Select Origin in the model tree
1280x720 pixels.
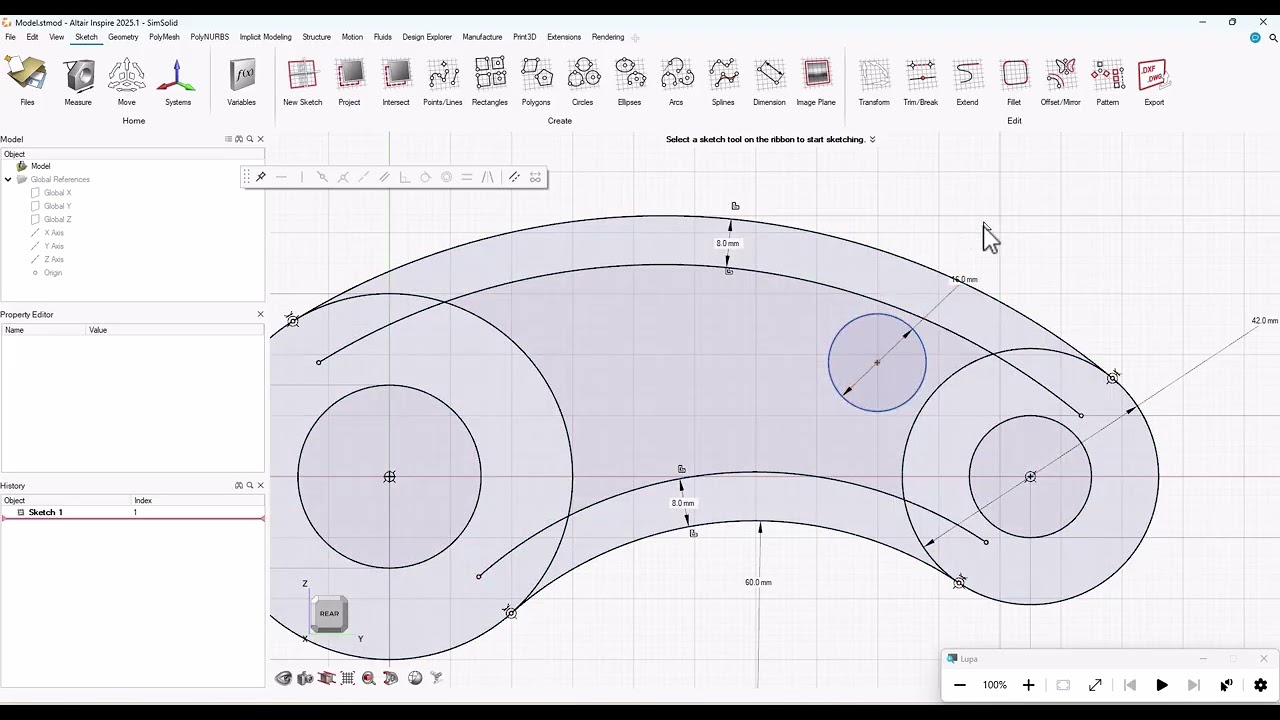coord(52,273)
